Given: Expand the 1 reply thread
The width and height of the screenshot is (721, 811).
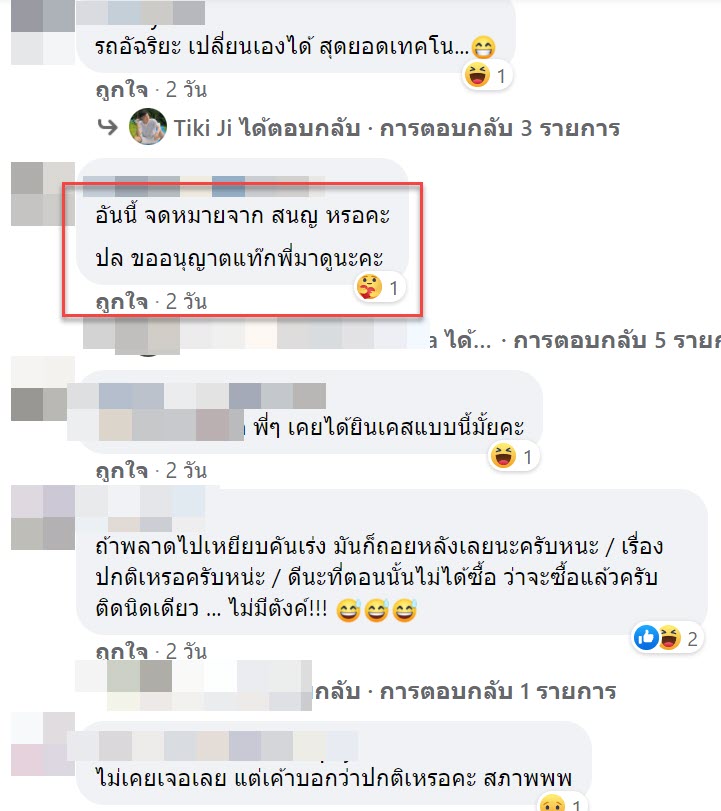Looking at the screenshot, I should click(x=498, y=692).
